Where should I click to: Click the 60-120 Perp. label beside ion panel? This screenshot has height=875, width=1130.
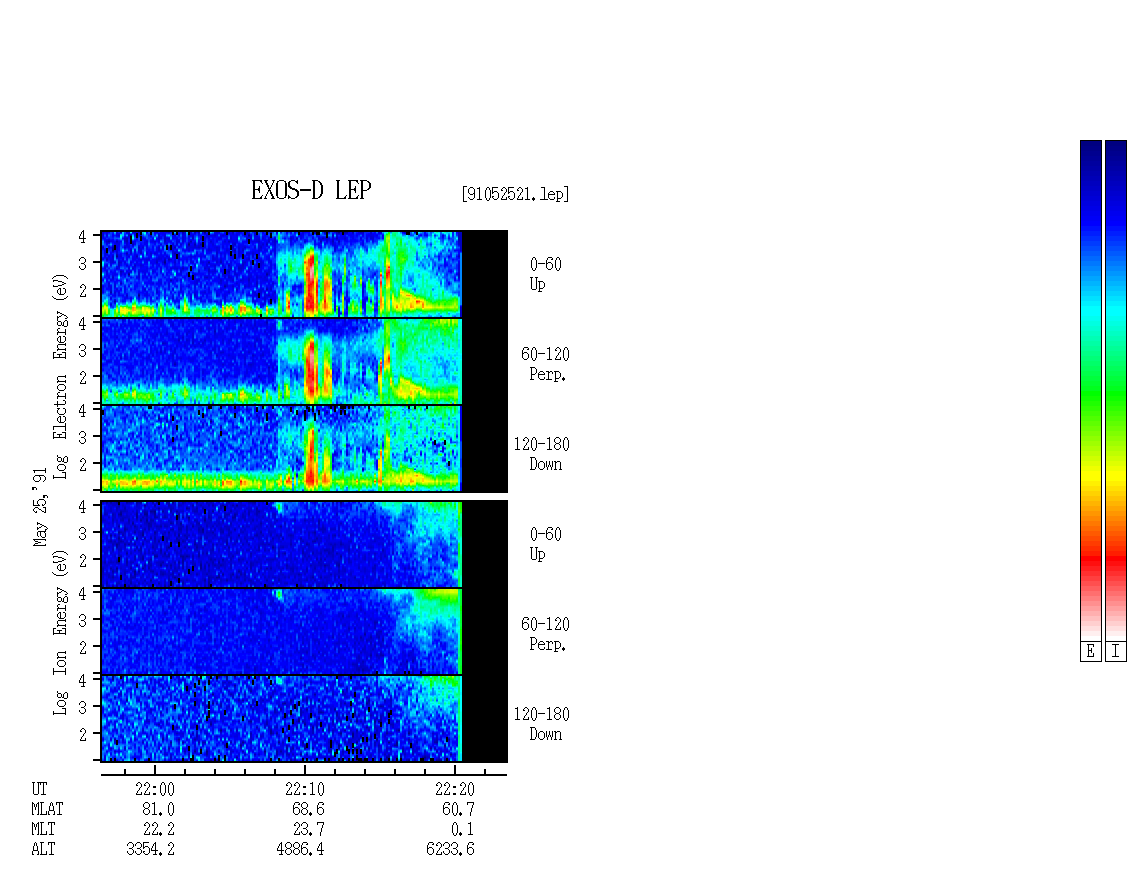click(545, 634)
